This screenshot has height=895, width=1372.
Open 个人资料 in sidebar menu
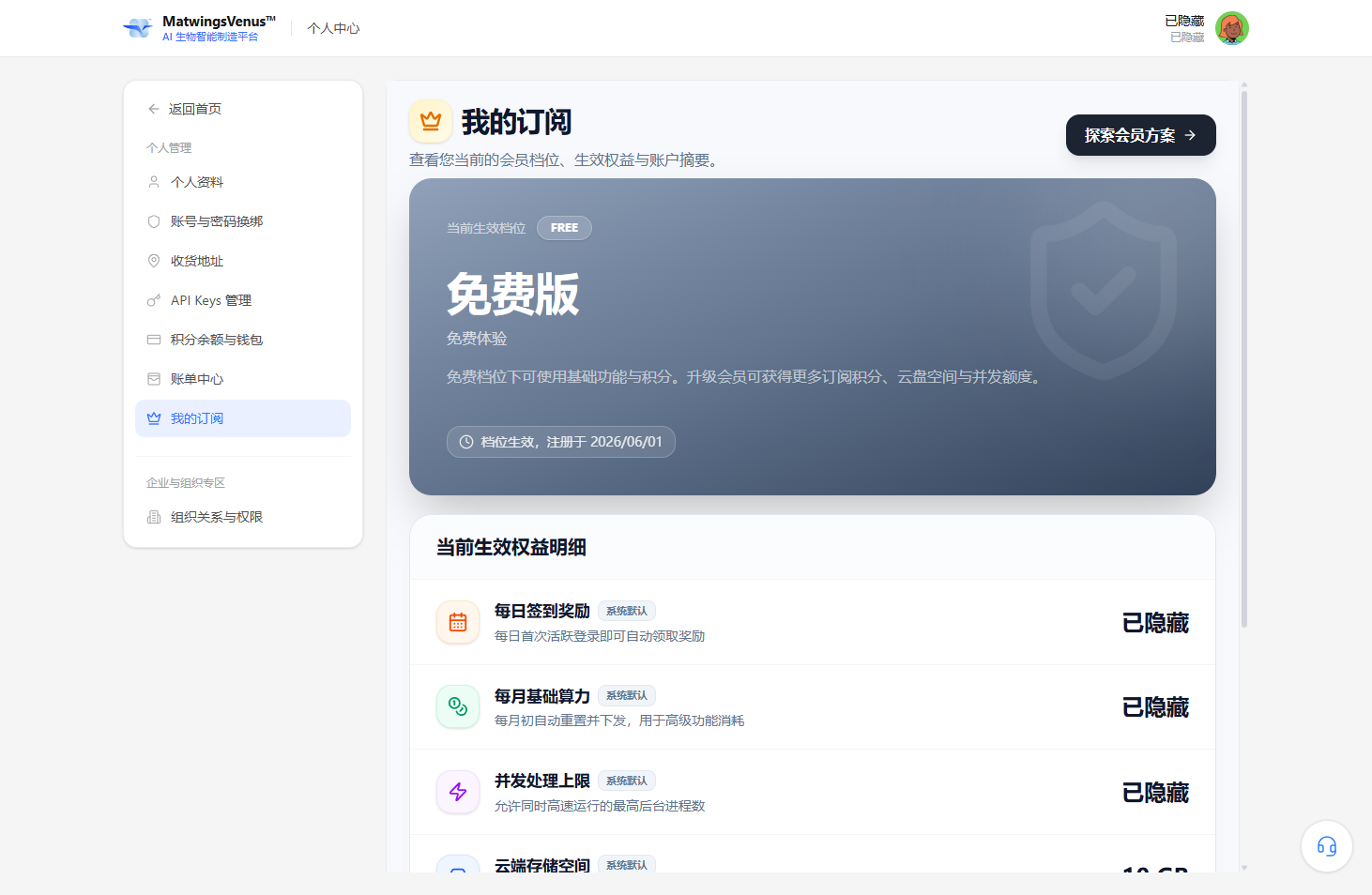[x=243, y=182]
